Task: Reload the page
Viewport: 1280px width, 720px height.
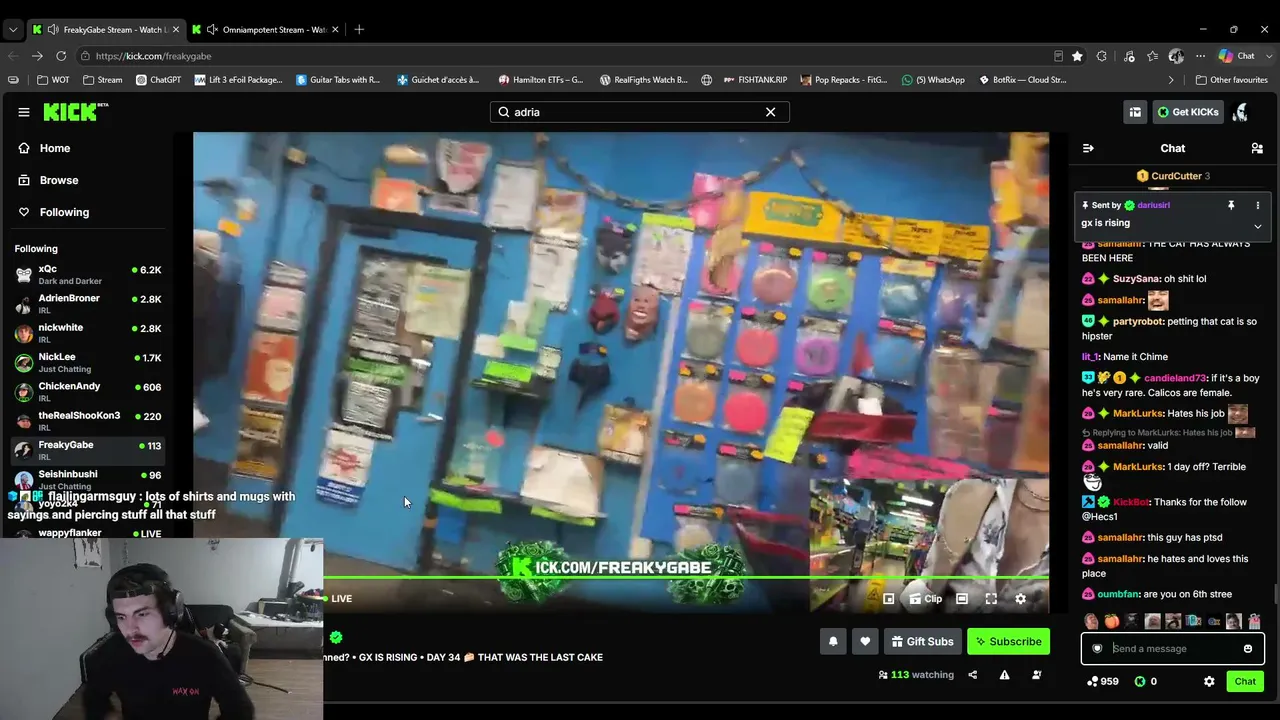Action: coord(61,56)
